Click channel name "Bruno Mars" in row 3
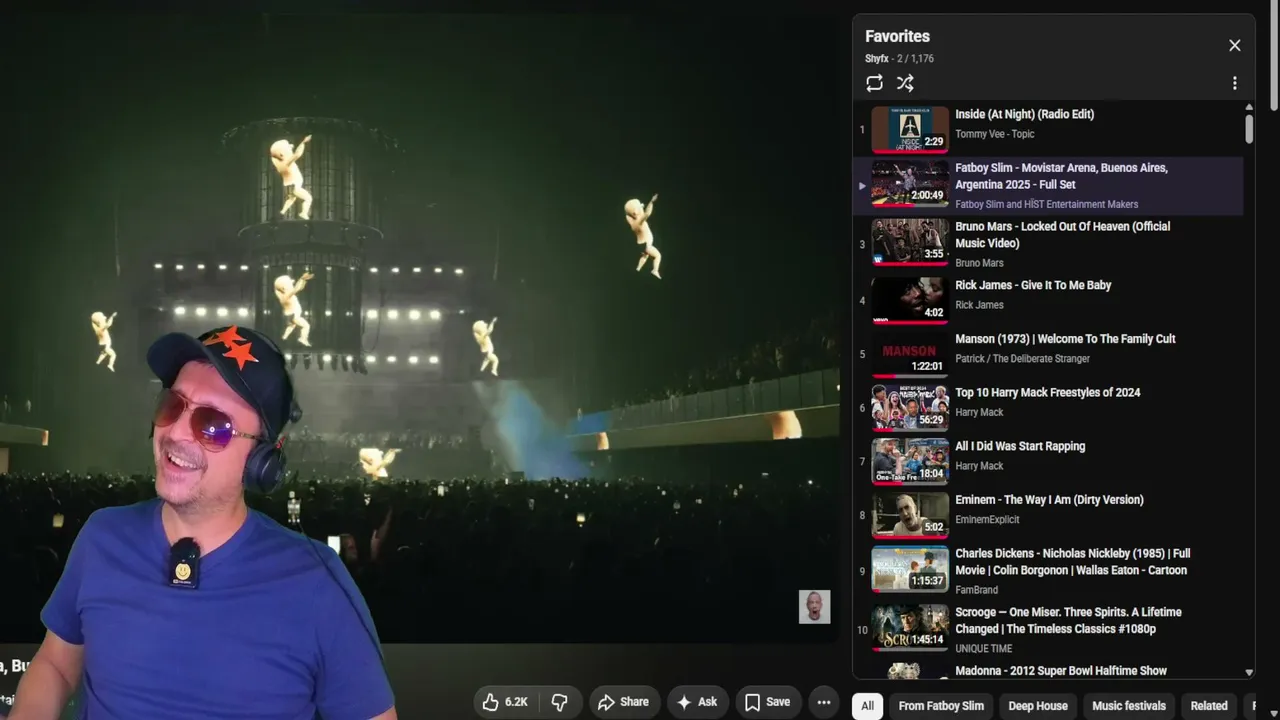 979,263
